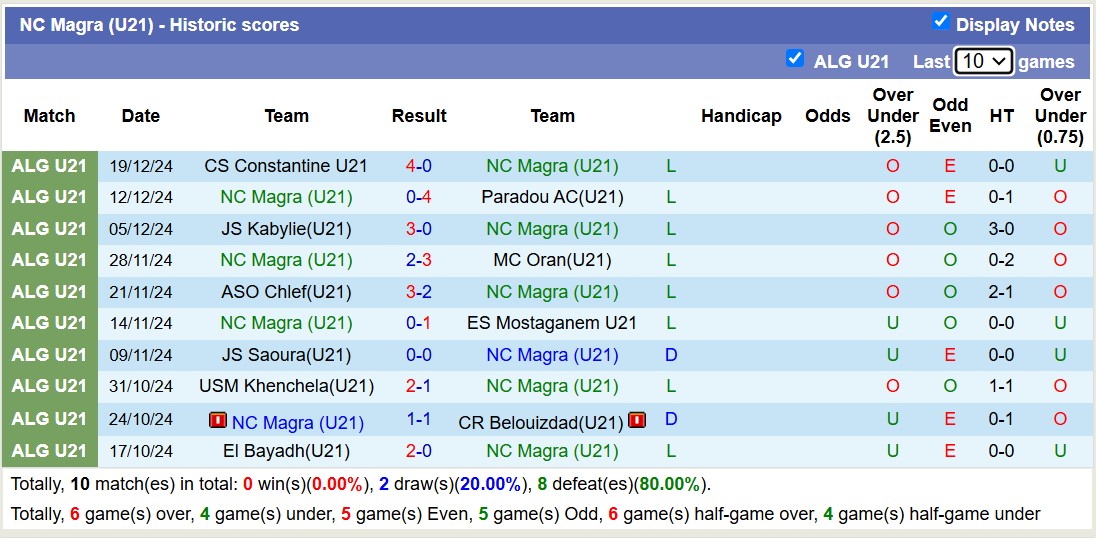Select MC Oran(U21) team link
1096x538 pixels.
pyautogui.click(x=552, y=260)
